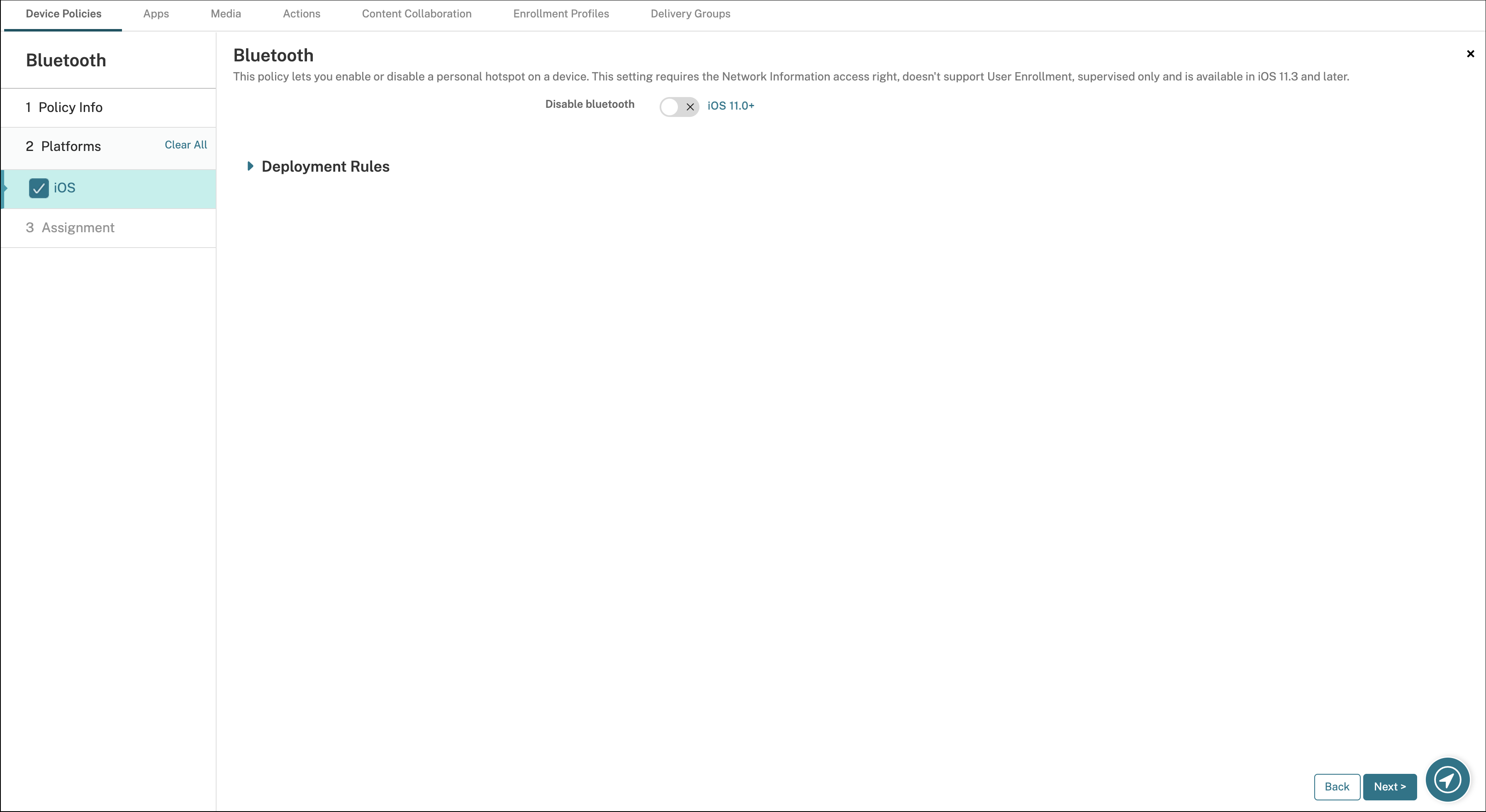Viewport: 1486px width, 812px height.
Task: Click the Platforms step icon
Action: [29, 146]
